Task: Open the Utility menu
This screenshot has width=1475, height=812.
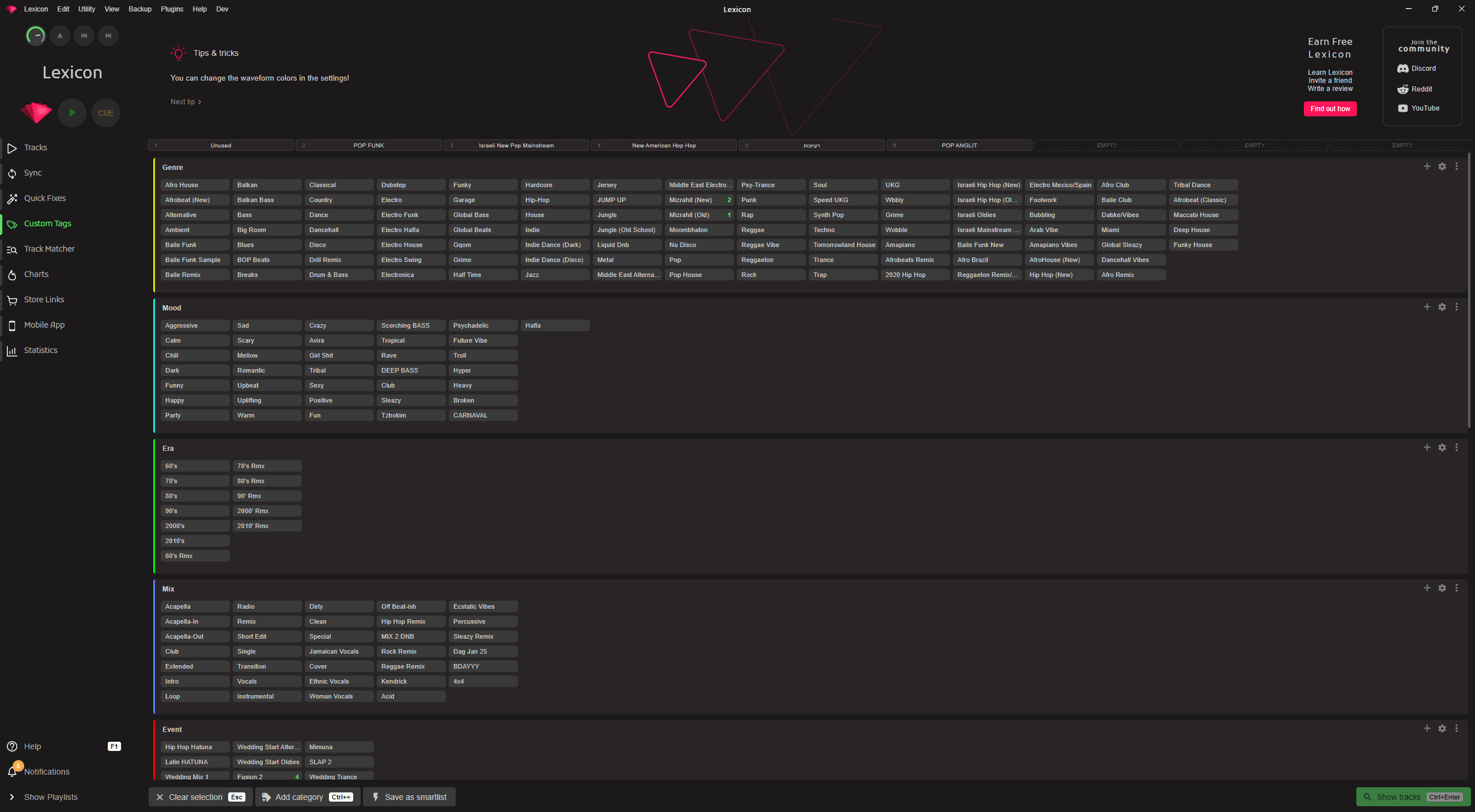Action: (x=87, y=9)
